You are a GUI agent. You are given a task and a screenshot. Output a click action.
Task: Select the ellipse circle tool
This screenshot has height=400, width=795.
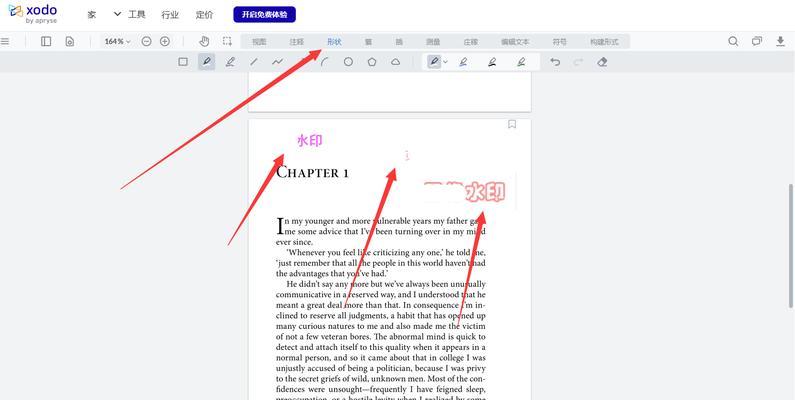coord(348,62)
